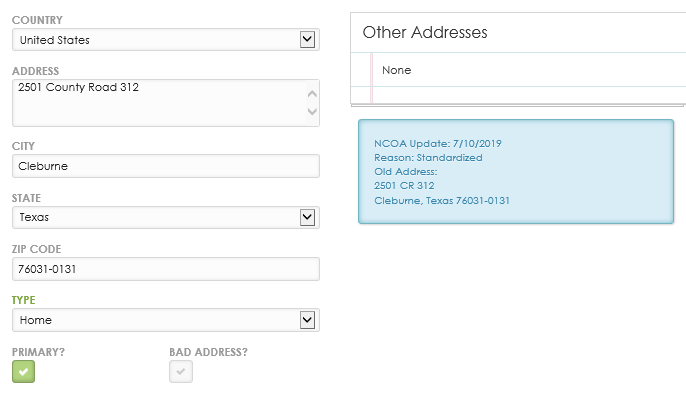The height and width of the screenshot is (419, 686).
Task: Click the BAD ADDRESS? label
Action: 209,352
